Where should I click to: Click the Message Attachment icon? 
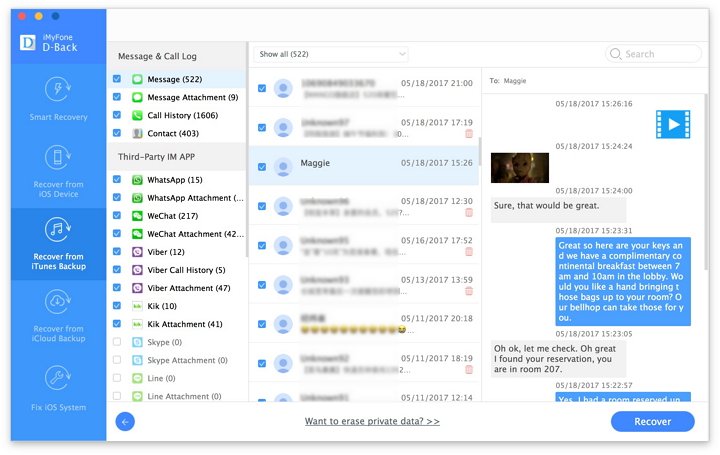click(x=137, y=97)
